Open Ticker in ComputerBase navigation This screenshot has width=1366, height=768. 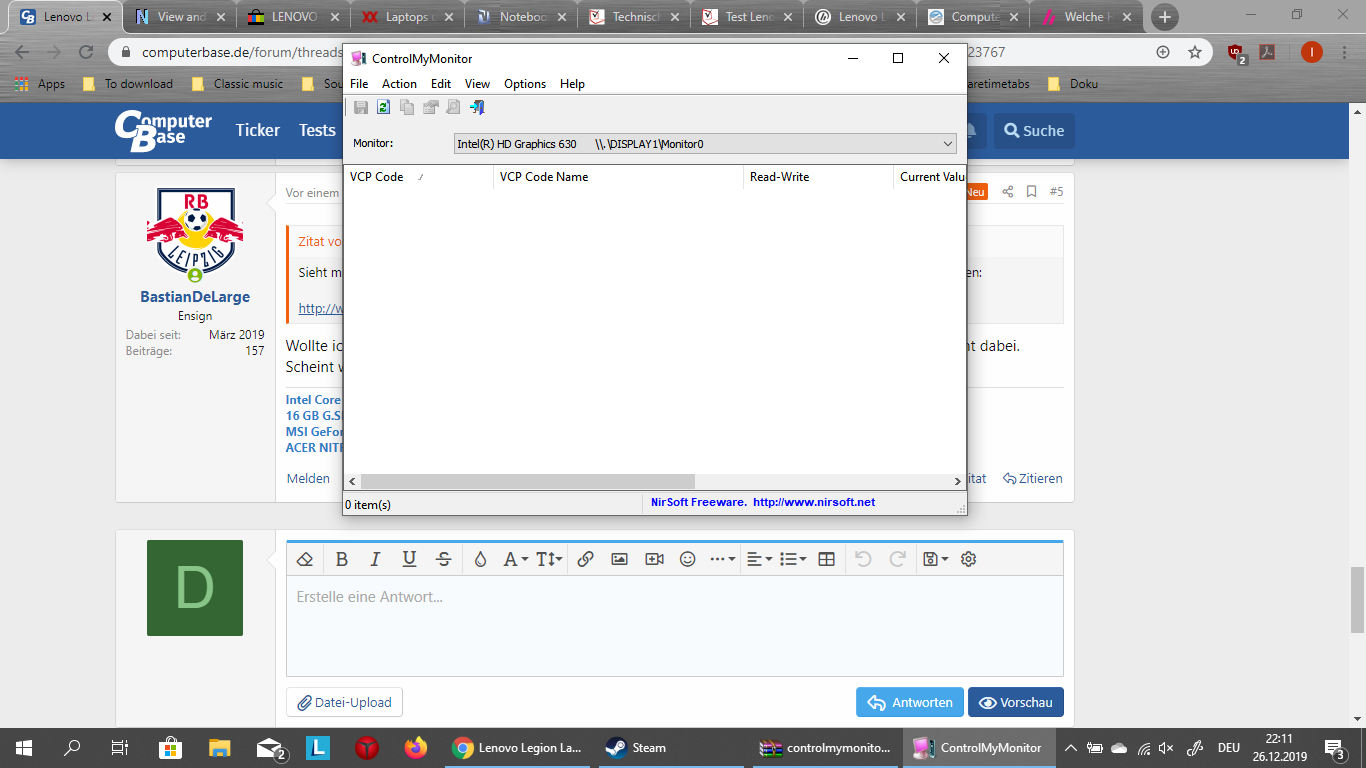tap(258, 130)
